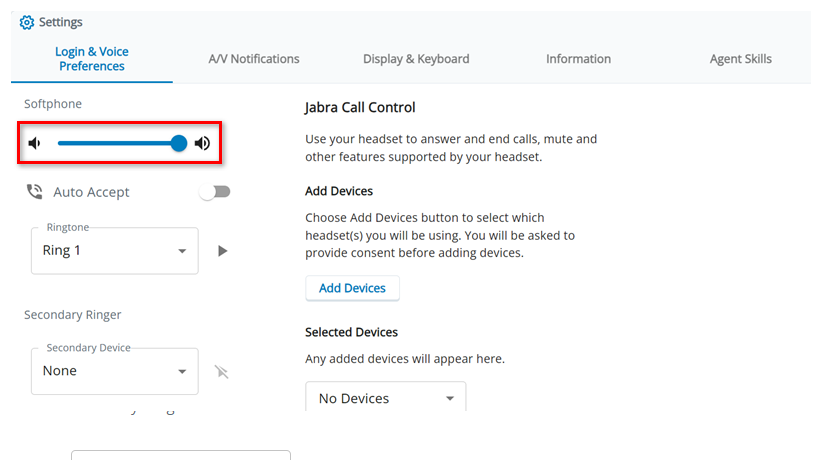Viewport: 813px width, 460px height.
Task: Expand the No Devices dropdown
Action: [x=386, y=398]
